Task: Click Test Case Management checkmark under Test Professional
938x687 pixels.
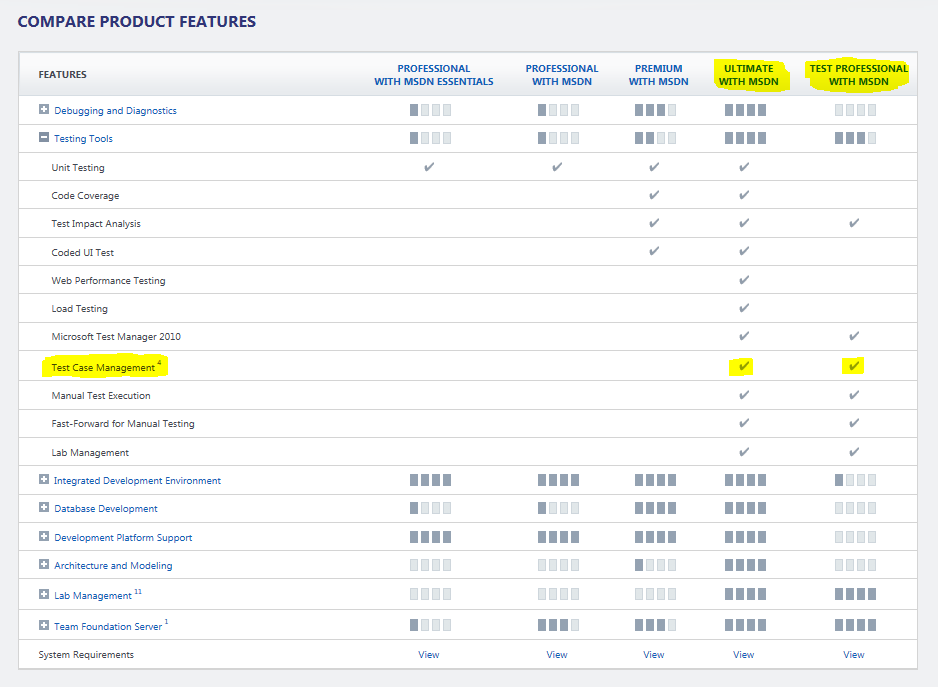Action: click(854, 366)
